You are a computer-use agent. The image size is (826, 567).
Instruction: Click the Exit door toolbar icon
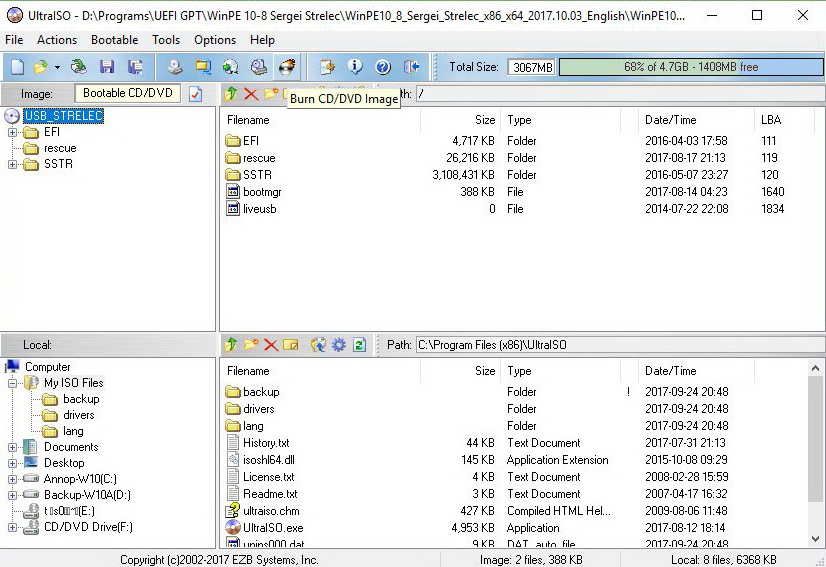click(x=411, y=67)
